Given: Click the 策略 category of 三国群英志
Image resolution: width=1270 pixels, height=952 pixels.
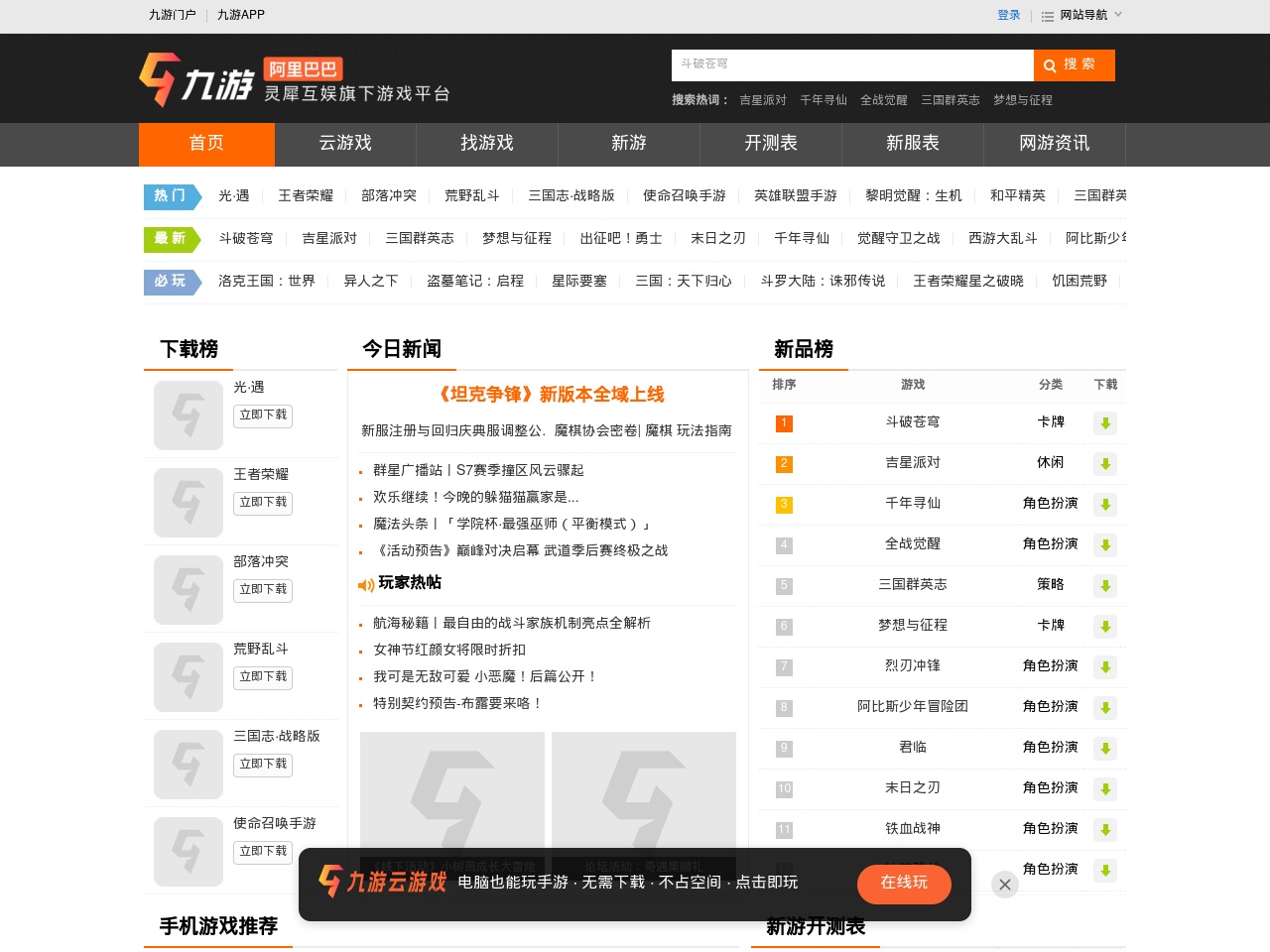Looking at the screenshot, I should [1051, 585].
